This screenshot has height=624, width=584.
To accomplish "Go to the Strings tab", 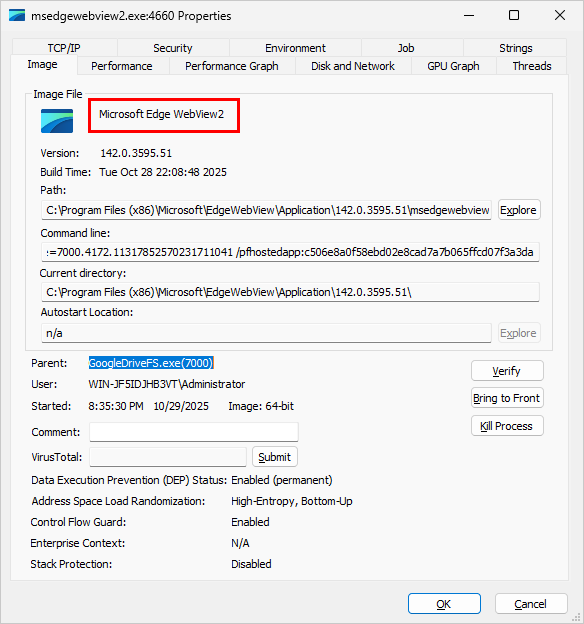I will [516, 48].
